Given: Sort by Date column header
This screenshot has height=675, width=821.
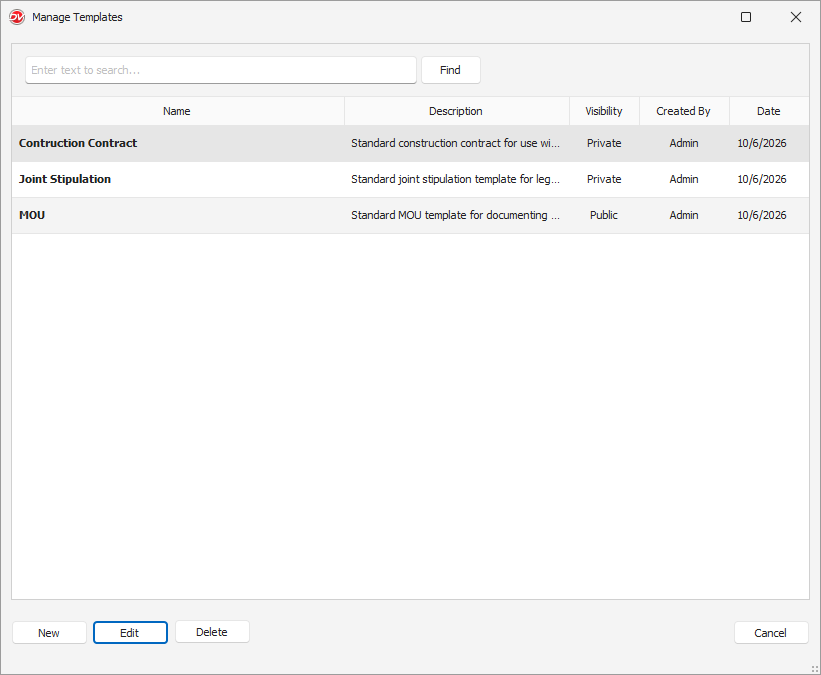Looking at the screenshot, I should (x=768, y=111).
